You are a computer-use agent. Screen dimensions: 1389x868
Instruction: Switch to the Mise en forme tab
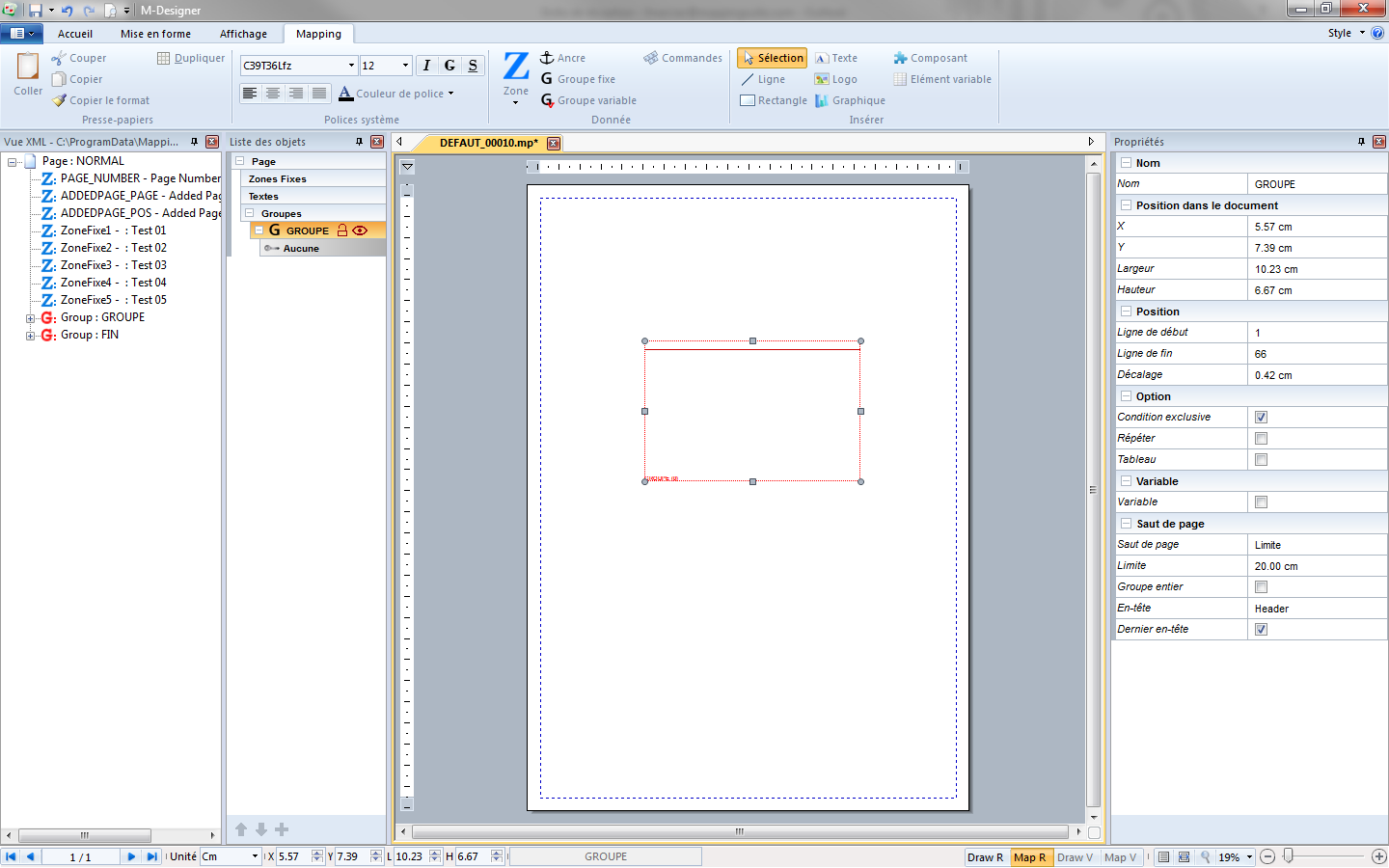pyautogui.click(x=155, y=33)
